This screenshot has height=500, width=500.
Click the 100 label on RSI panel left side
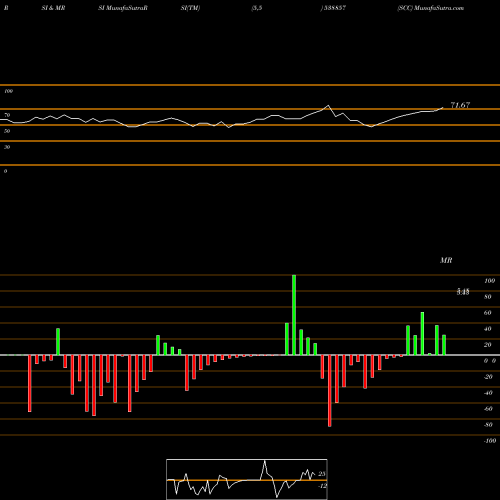pos(8,91)
